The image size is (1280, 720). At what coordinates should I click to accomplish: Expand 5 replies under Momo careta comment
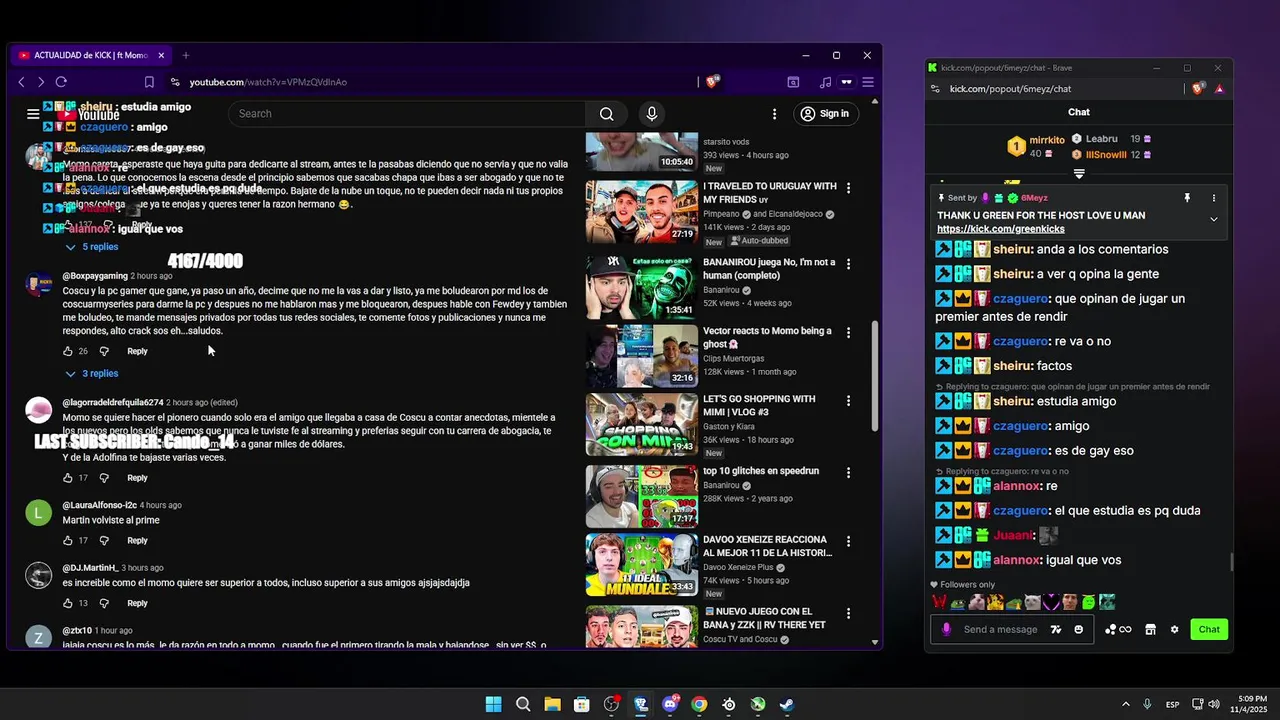pos(91,247)
